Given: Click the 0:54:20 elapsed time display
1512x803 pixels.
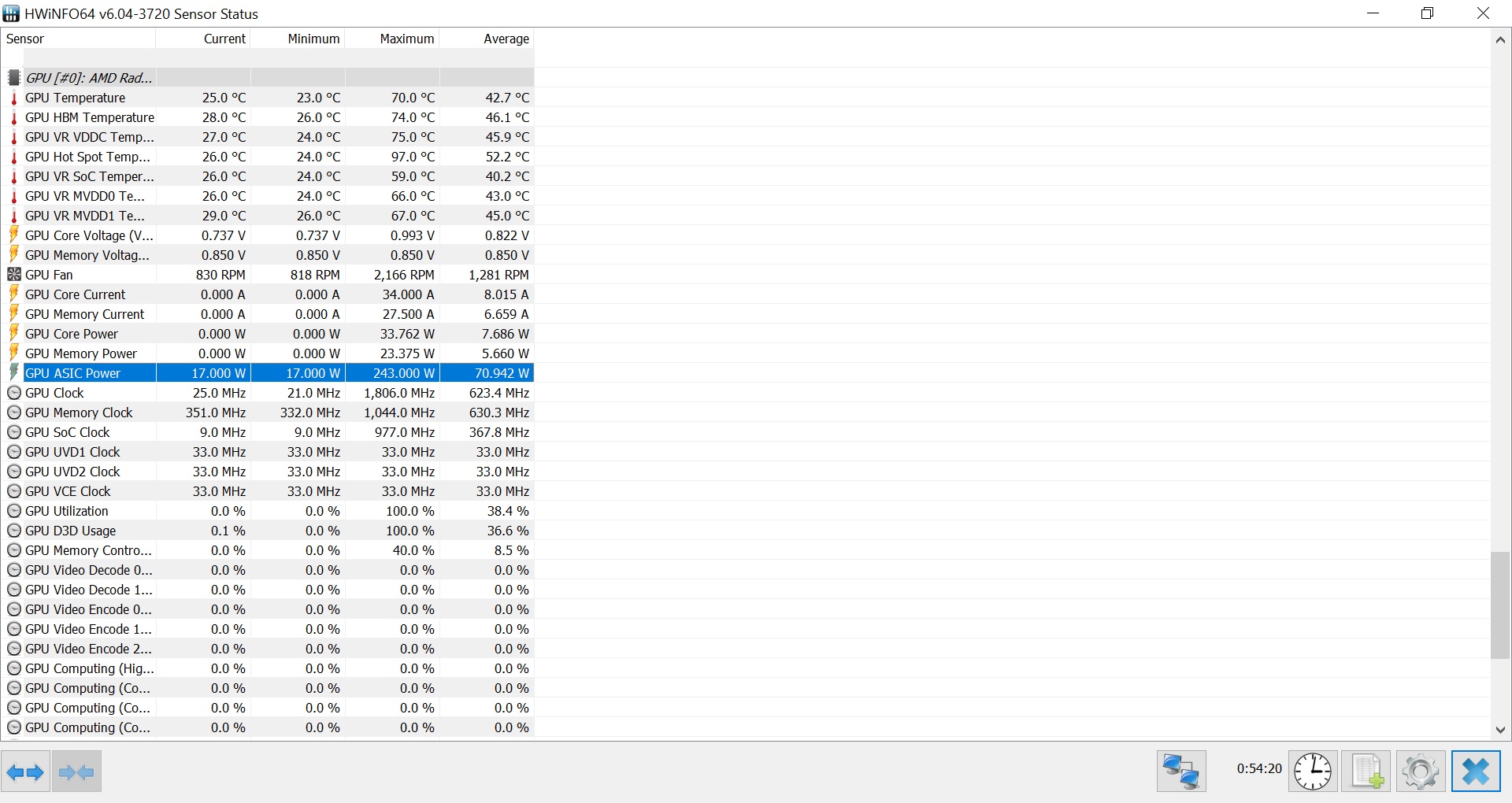Looking at the screenshot, I should pos(1259,768).
